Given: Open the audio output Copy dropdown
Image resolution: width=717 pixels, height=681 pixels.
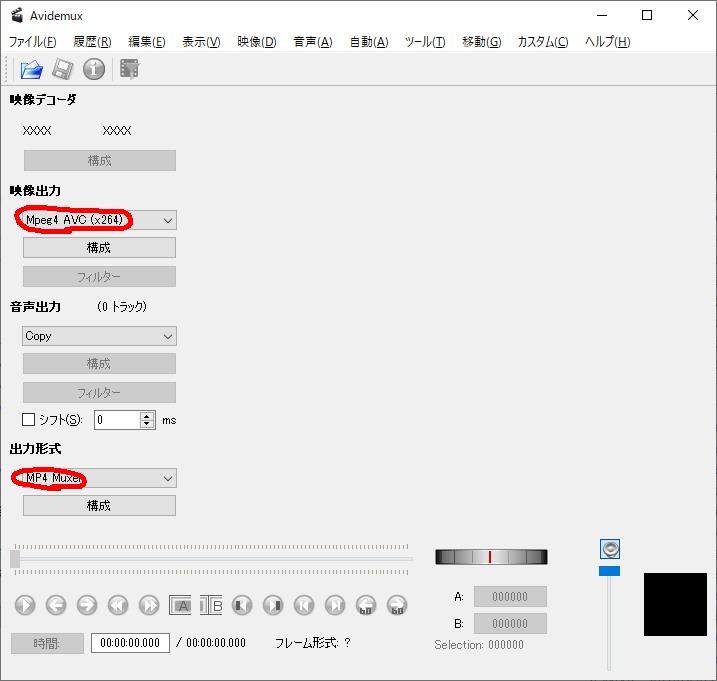Looking at the screenshot, I should click(99, 336).
